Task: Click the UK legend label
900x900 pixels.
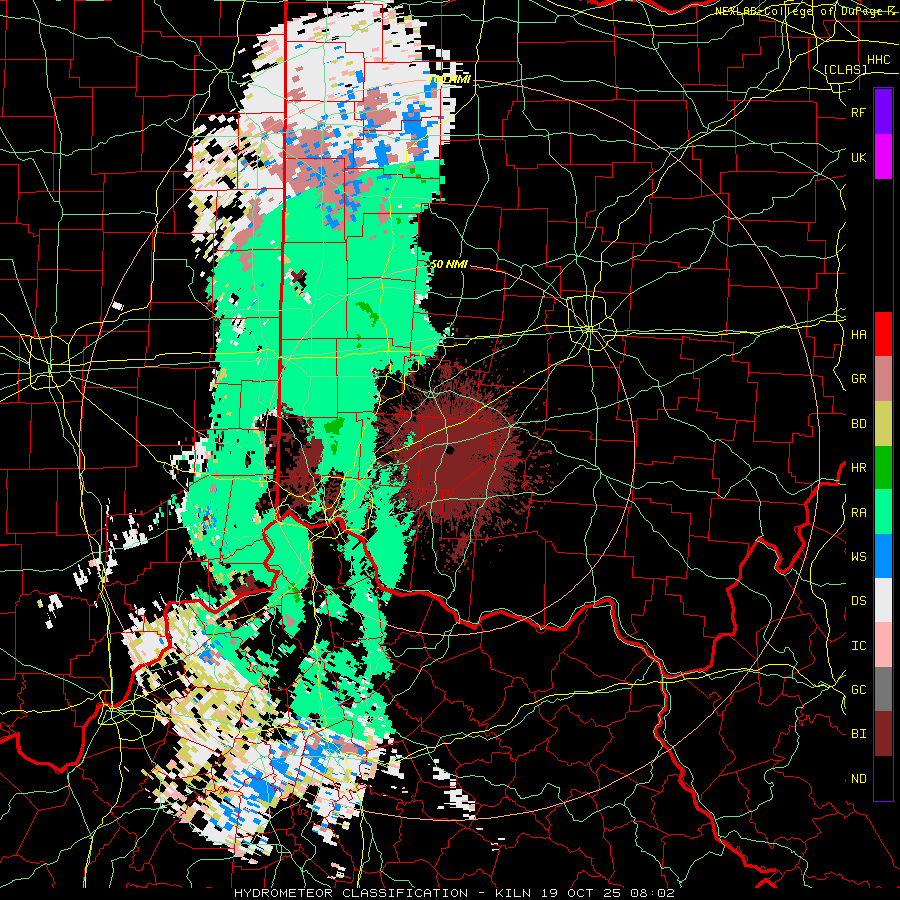Action: pos(859,157)
